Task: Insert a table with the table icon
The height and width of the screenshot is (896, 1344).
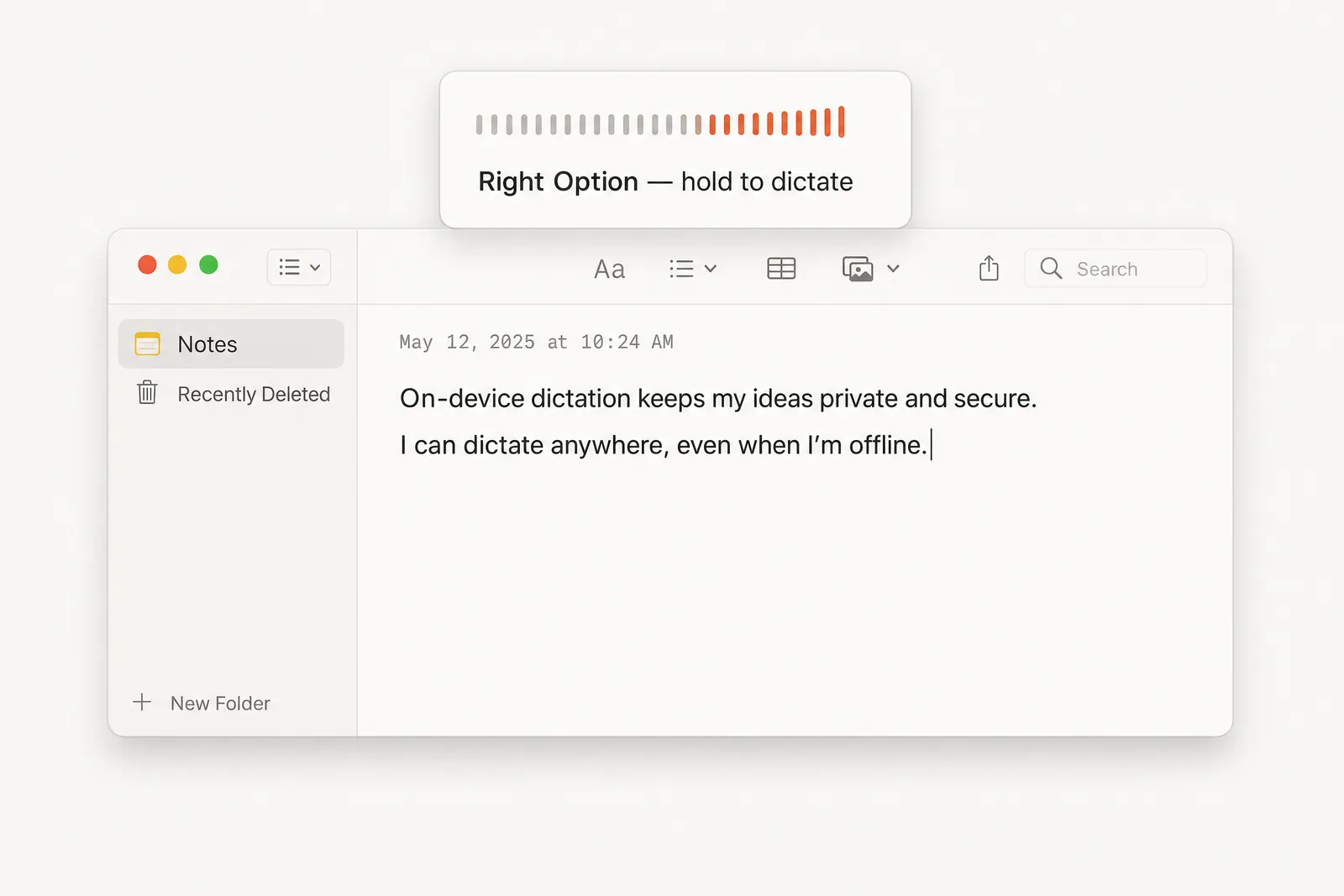Action: (781, 268)
